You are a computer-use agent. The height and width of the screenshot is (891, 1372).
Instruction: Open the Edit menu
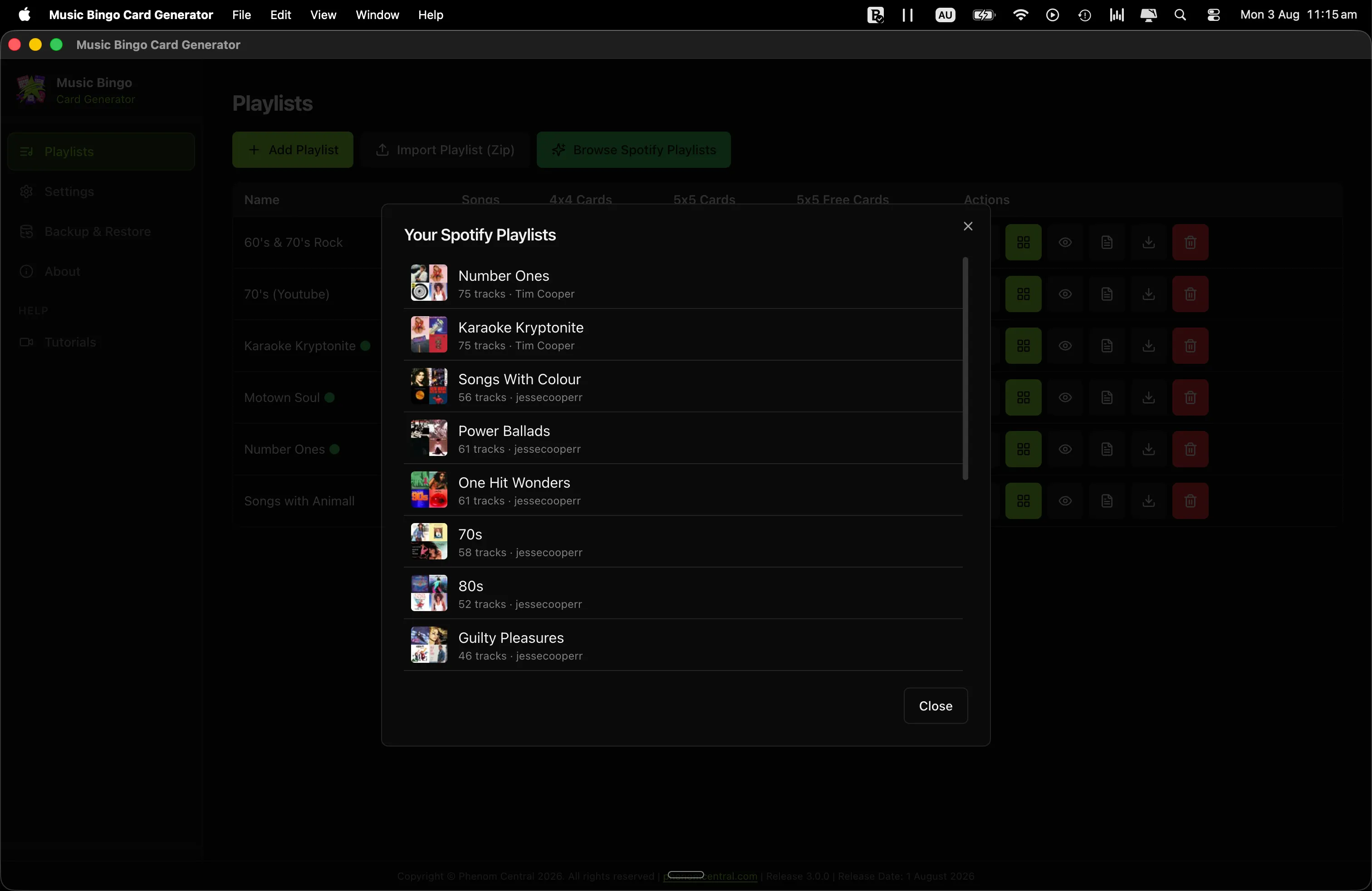click(x=281, y=15)
